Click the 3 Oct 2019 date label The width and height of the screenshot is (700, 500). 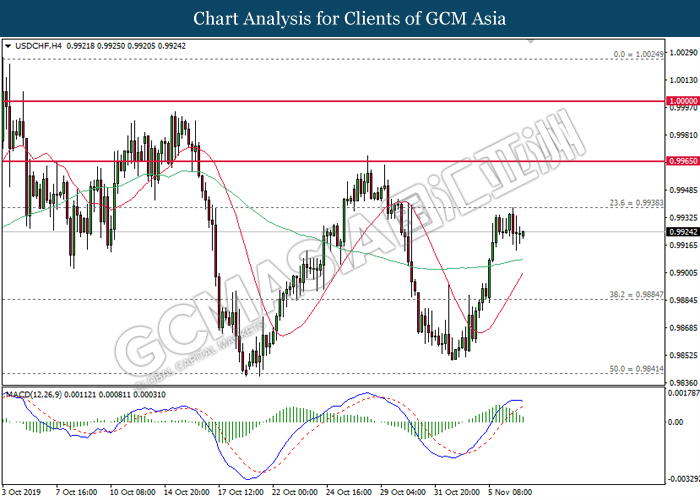pyautogui.click(x=22, y=492)
